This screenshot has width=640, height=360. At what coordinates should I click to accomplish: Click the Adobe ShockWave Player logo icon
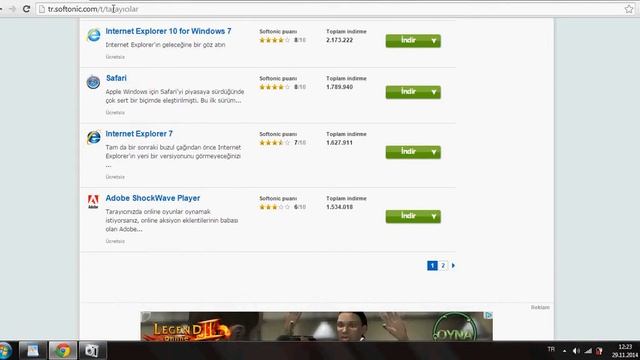click(93, 202)
